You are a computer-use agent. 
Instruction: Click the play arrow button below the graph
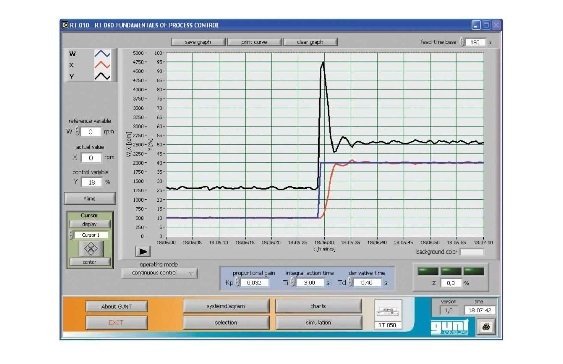143,251
